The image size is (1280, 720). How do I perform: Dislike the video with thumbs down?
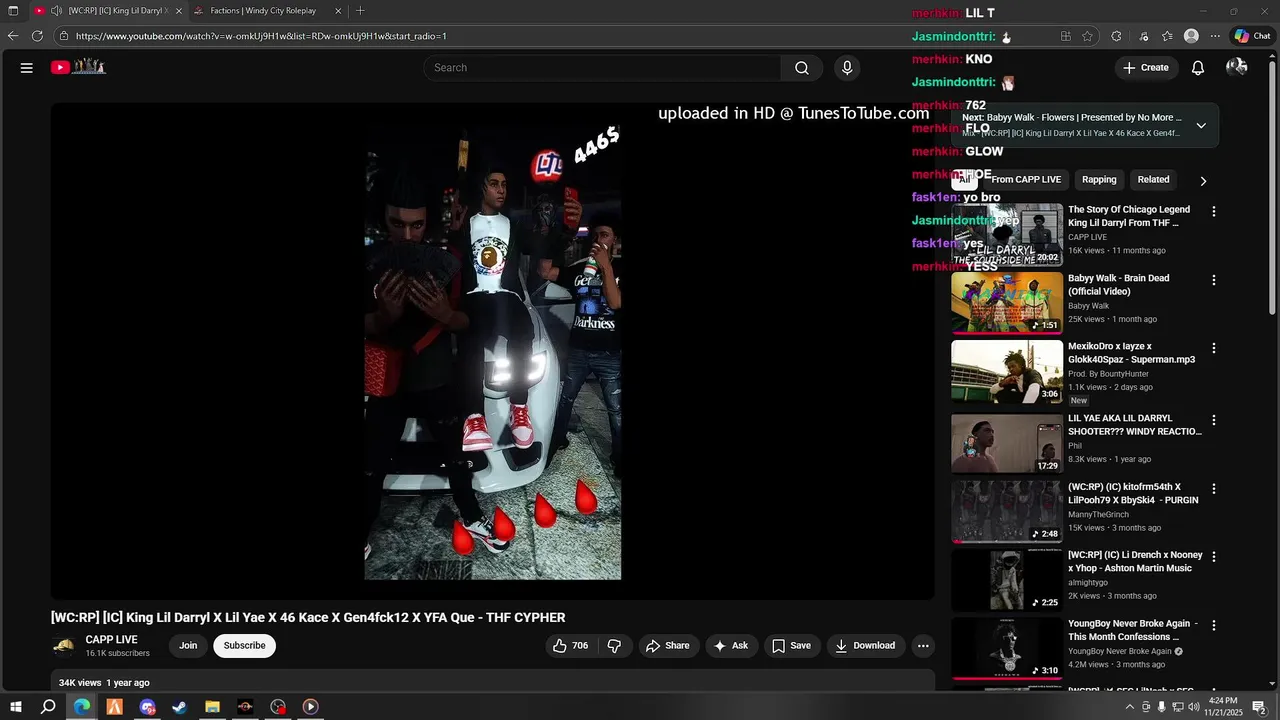coord(615,646)
